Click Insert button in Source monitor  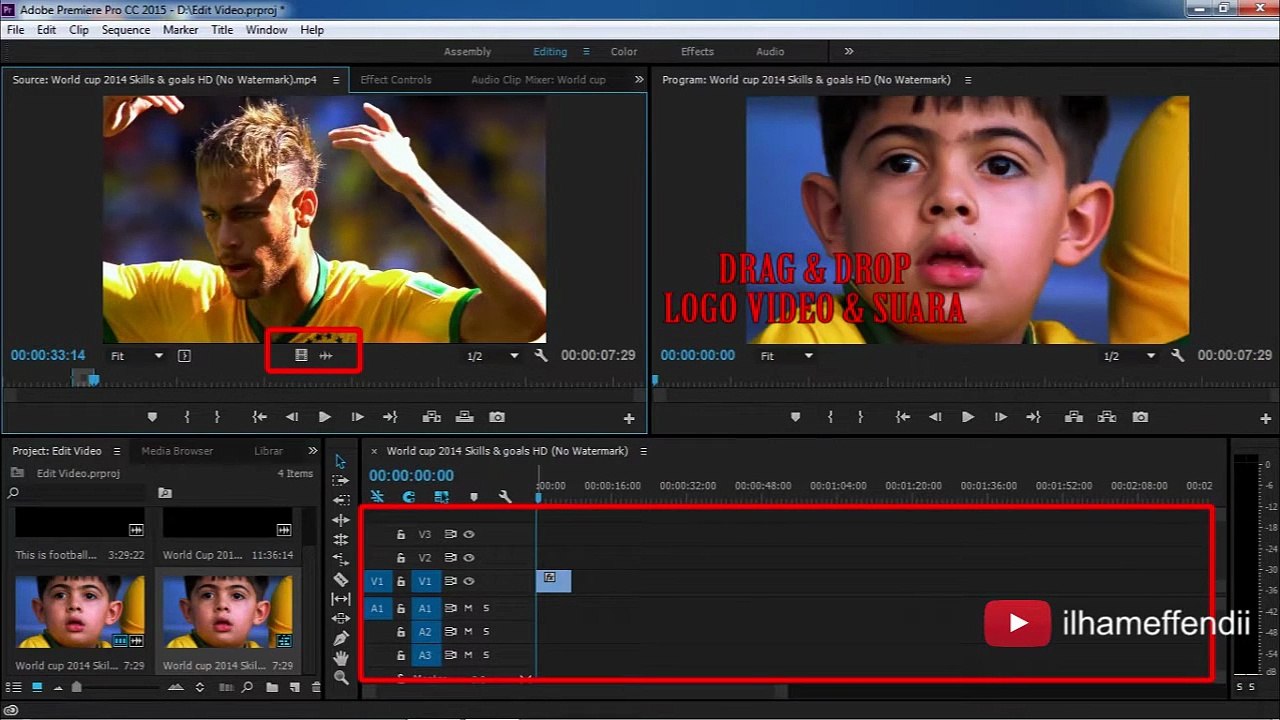click(x=432, y=417)
